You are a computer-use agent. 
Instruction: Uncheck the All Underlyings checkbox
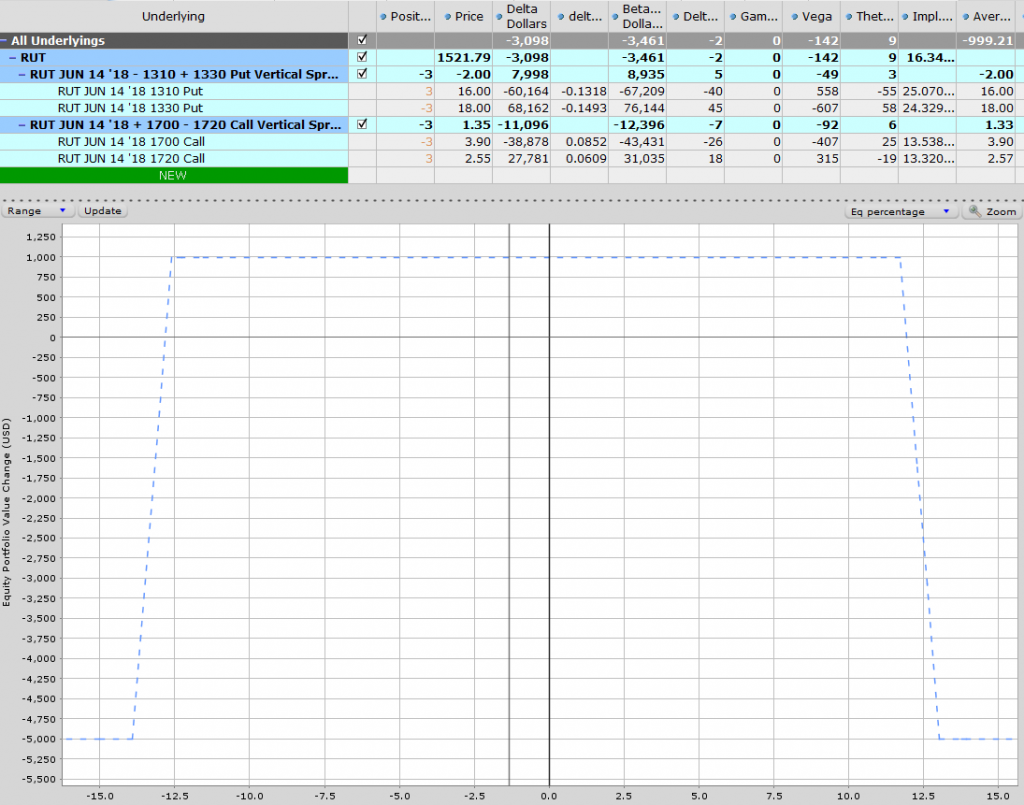[x=362, y=41]
